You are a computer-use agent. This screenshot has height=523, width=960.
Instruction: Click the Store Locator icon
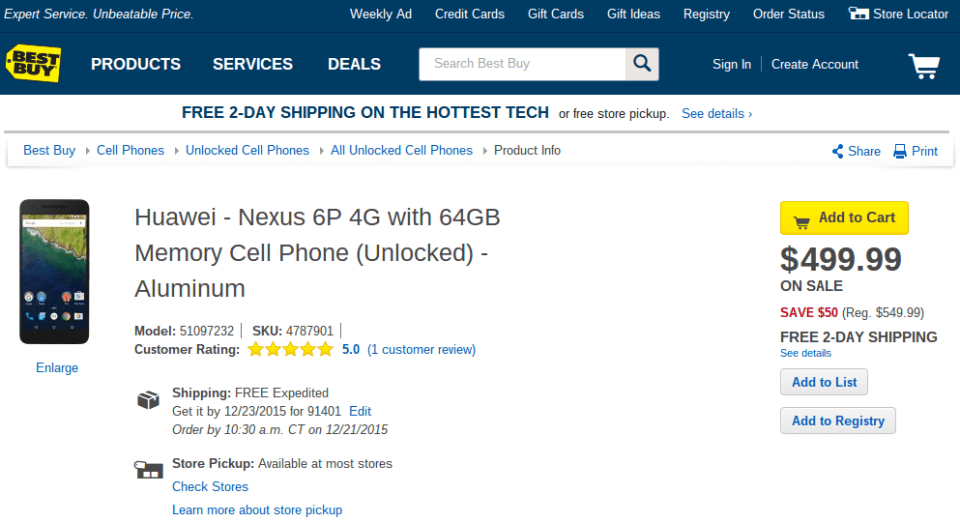click(x=858, y=14)
